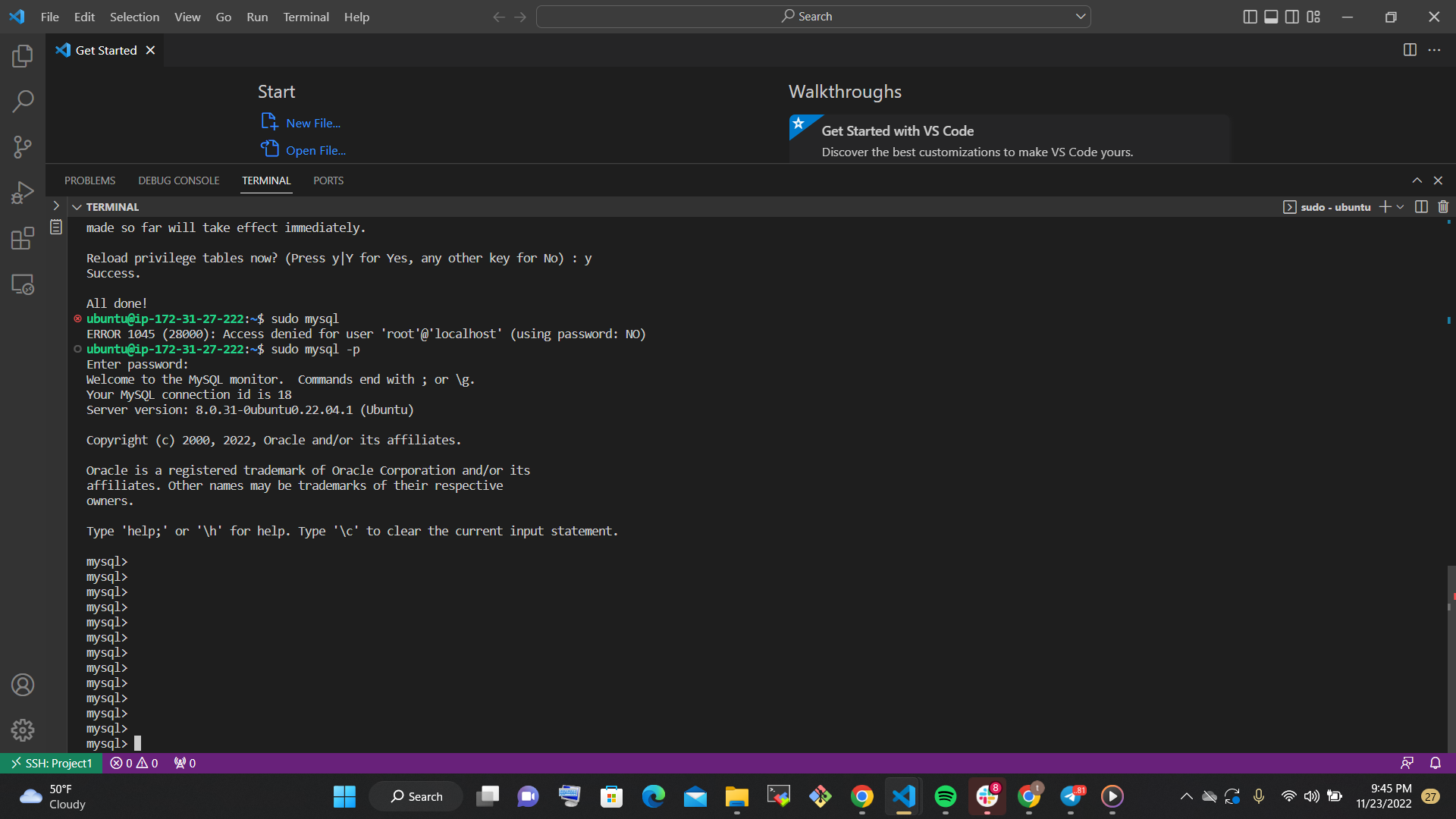
Task: Open Get Started with VS Code walkthrough
Action: click(897, 130)
